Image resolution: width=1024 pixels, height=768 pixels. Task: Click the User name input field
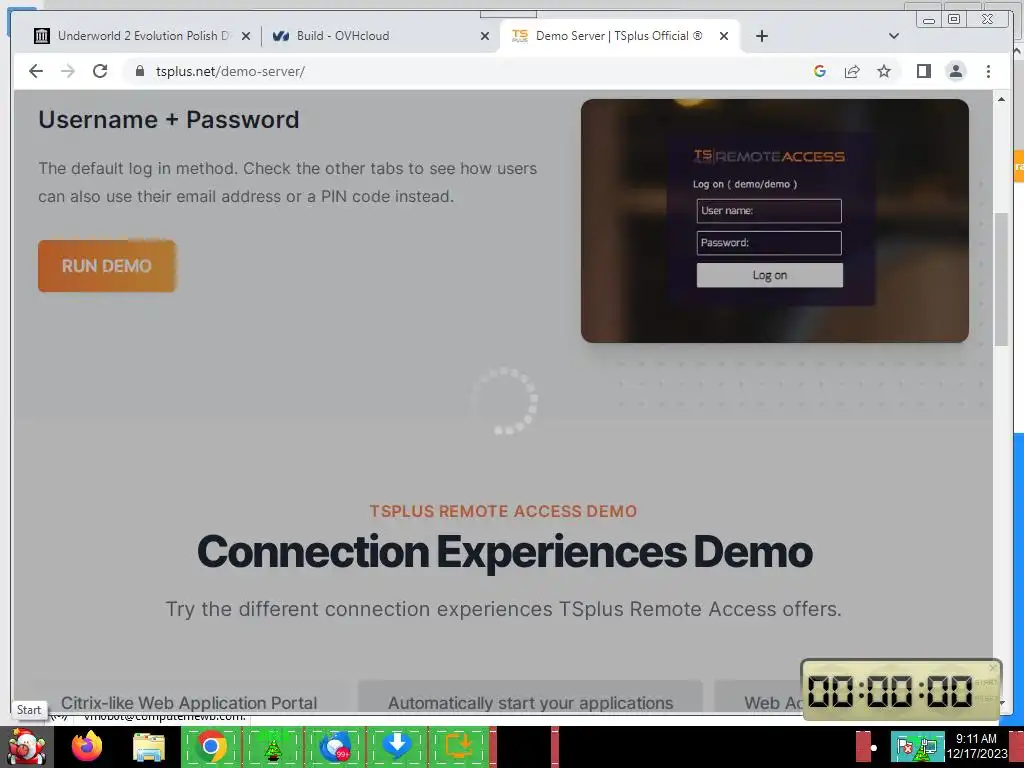769,211
